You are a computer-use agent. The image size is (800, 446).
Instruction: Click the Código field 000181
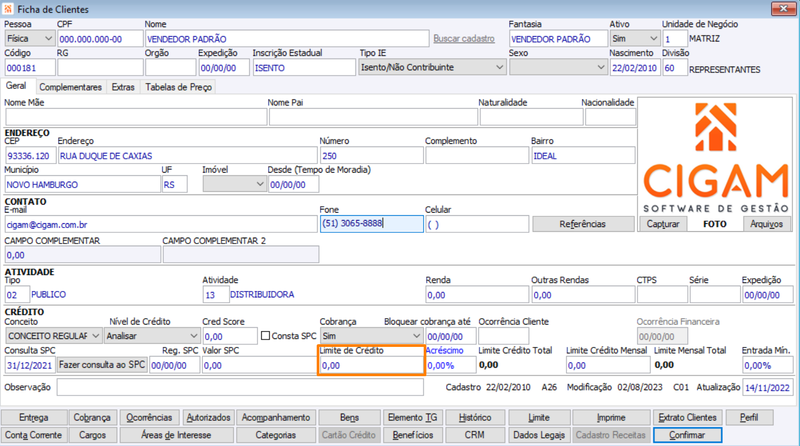(x=30, y=67)
